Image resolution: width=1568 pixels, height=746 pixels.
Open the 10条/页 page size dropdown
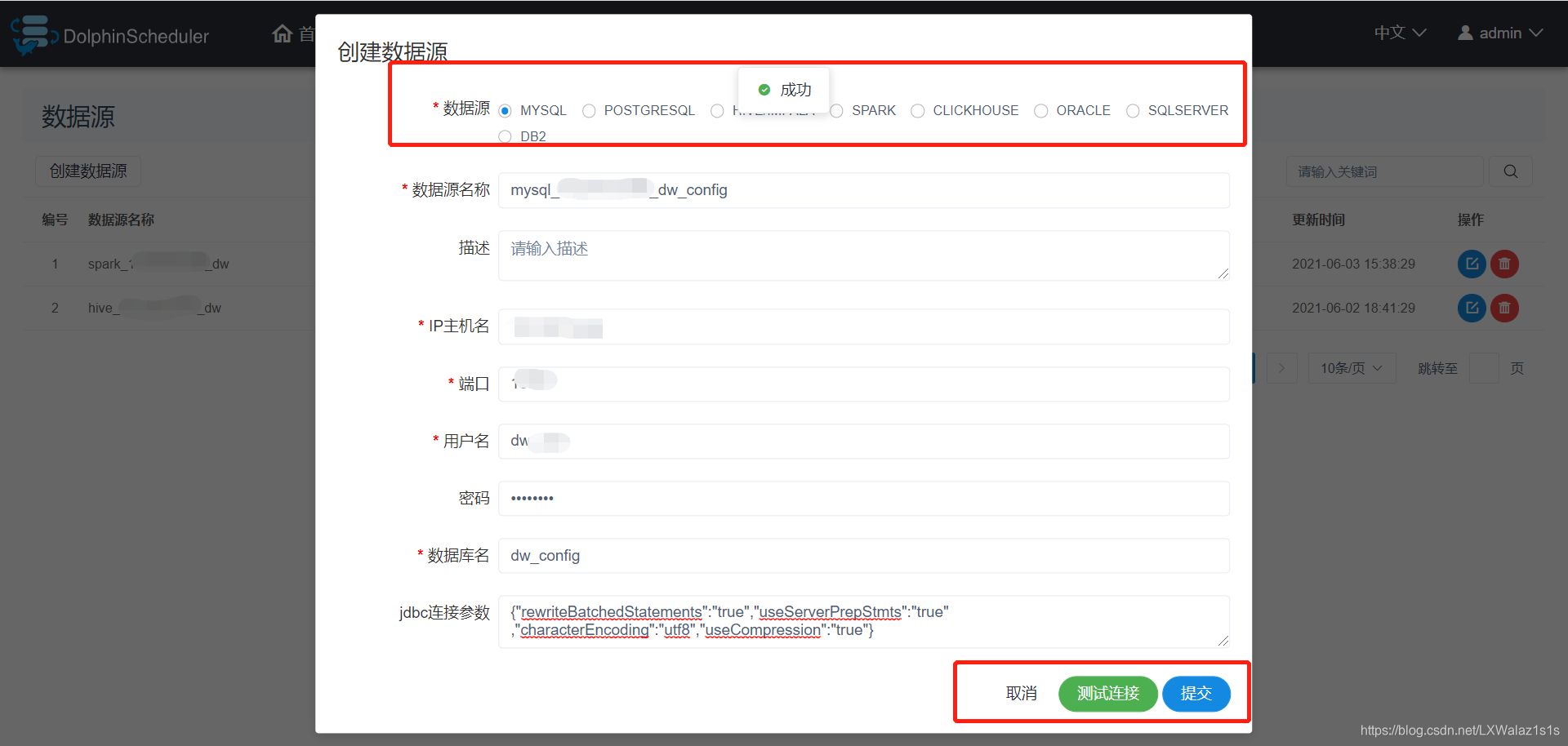pyautogui.click(x=1352, y=368)
